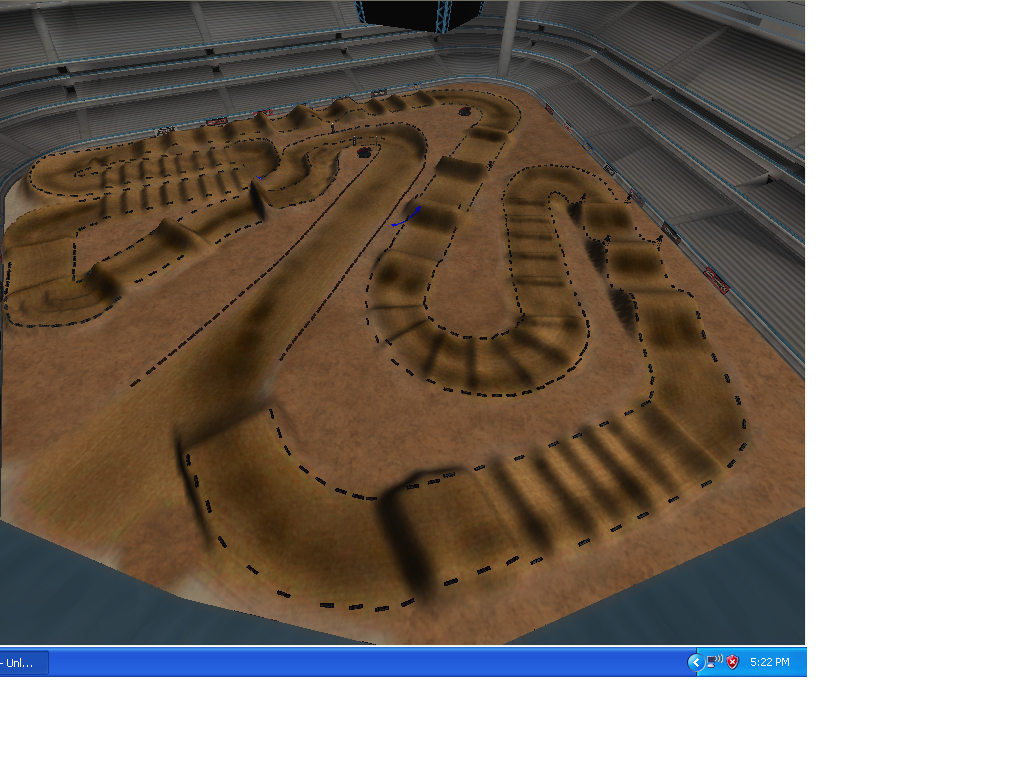Click the 5:22 PM taskbar clock
The width and height of the screenshot is (1024, 768).
(x=769, y=662)
